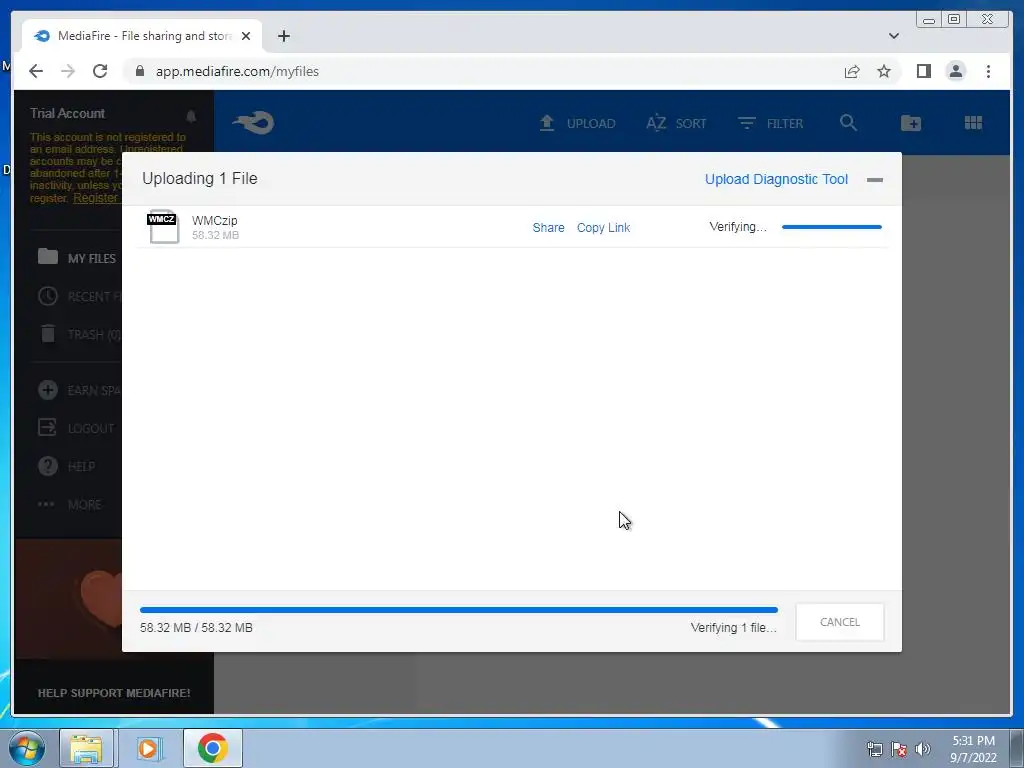1024x768 pixels.
Task: Click Logout in sidebar
Action: (x=76, y=428)
